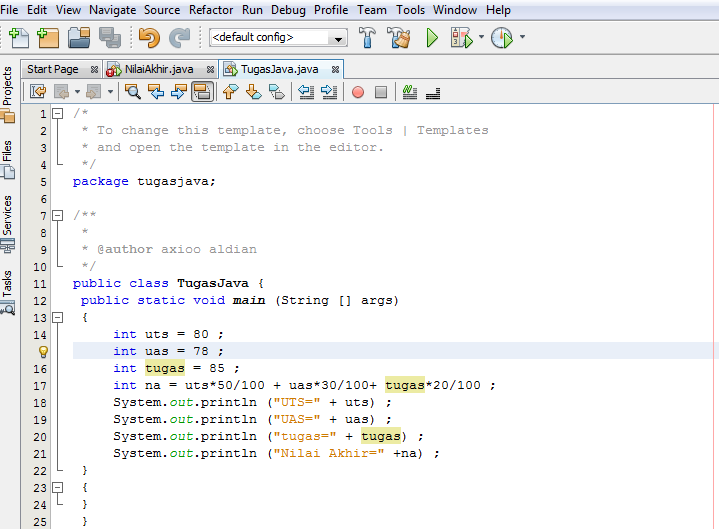Click the Last Edit icon in editor toolbar

coord(38,92)
